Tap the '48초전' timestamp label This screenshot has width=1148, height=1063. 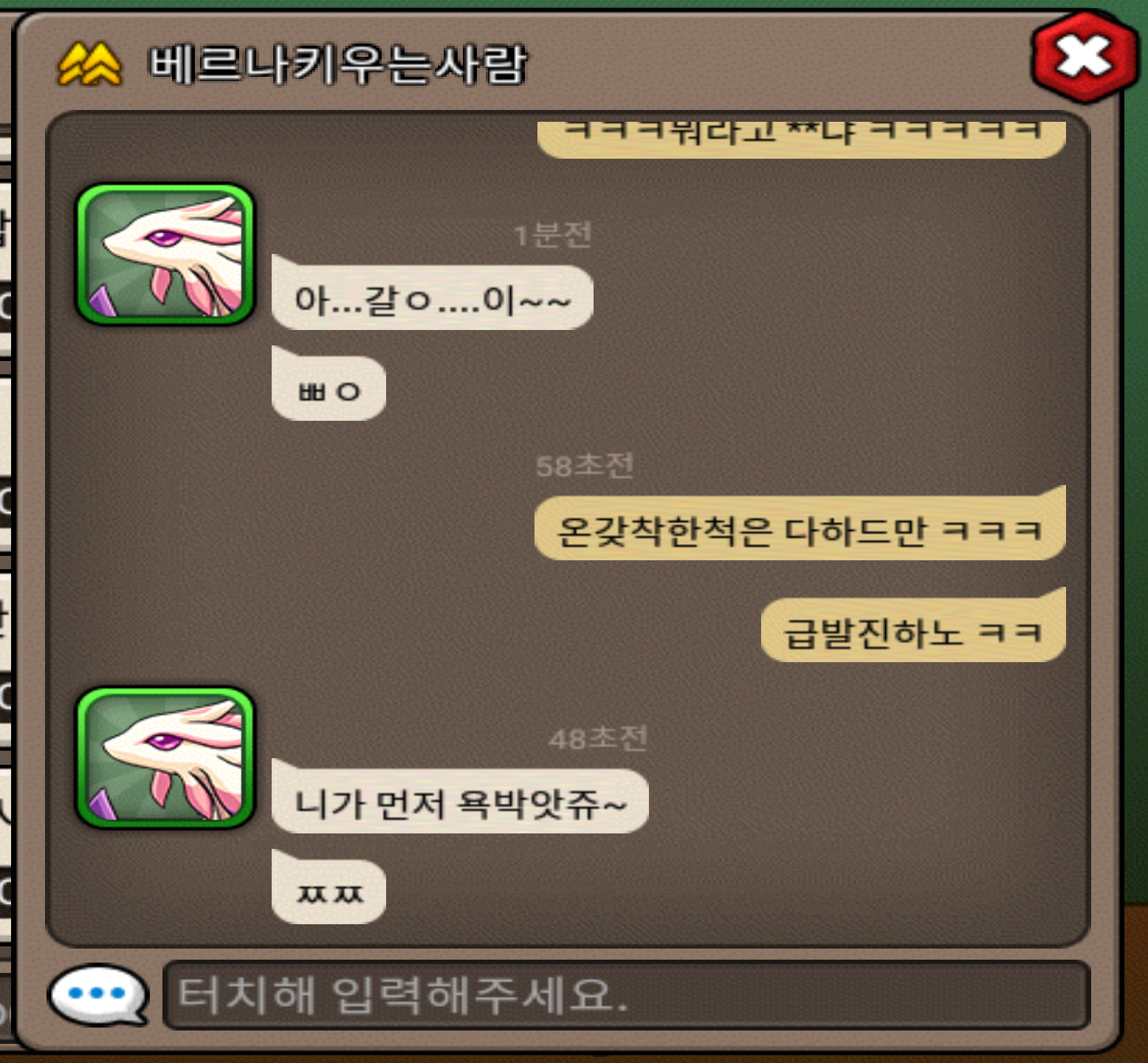click(598, 737)
